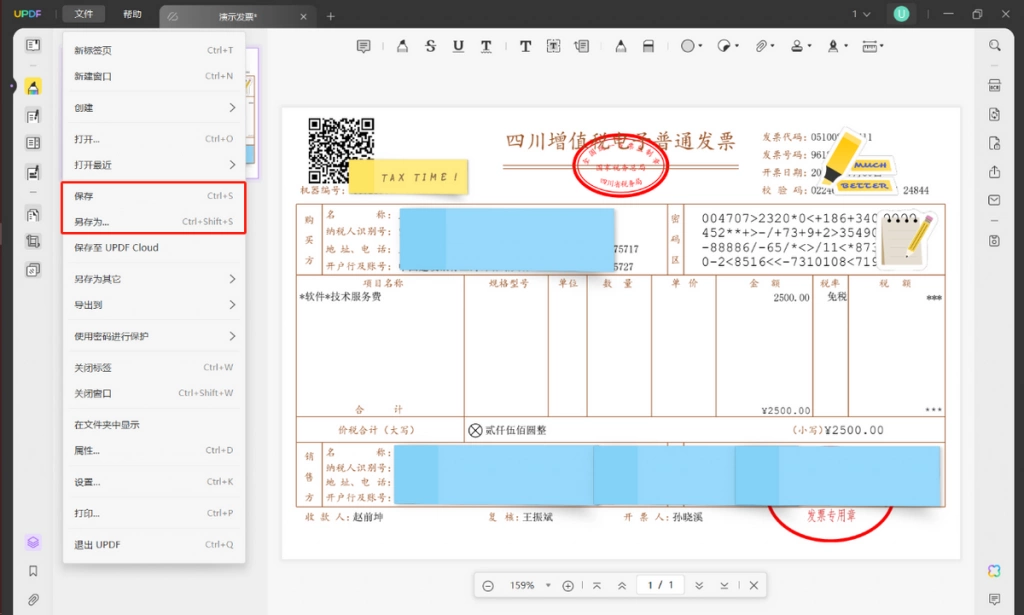Choose 关闭窗口 from the file menu

(x=154, y=394)
